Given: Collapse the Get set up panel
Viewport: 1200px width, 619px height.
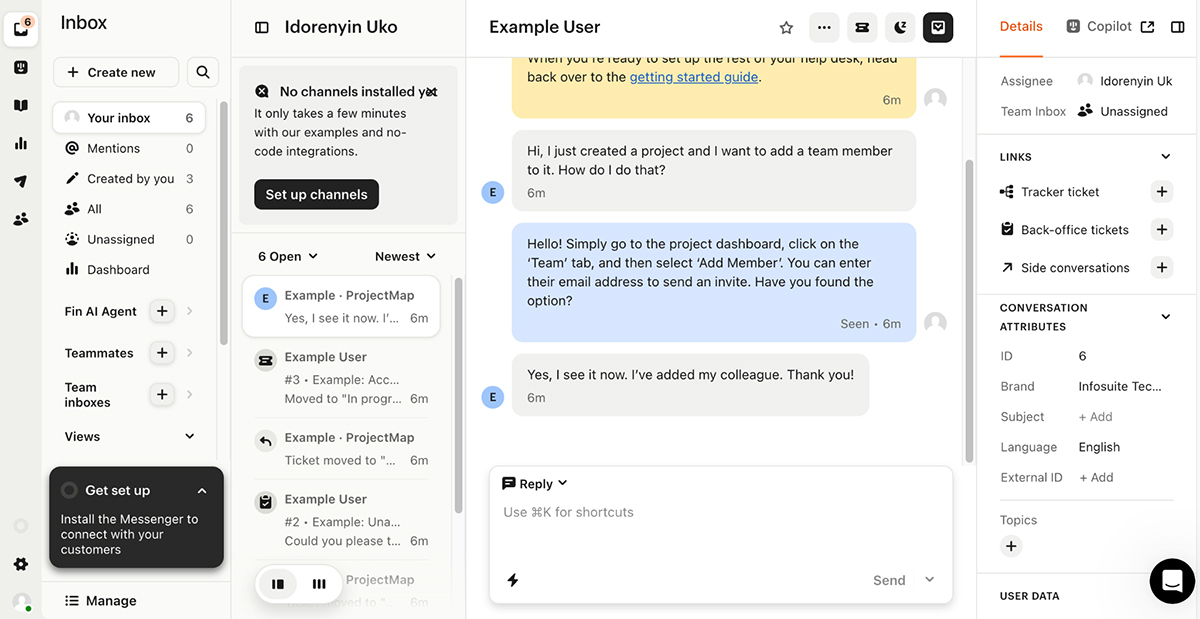Looking at the screenshot, I should click(x=202, y=490).
